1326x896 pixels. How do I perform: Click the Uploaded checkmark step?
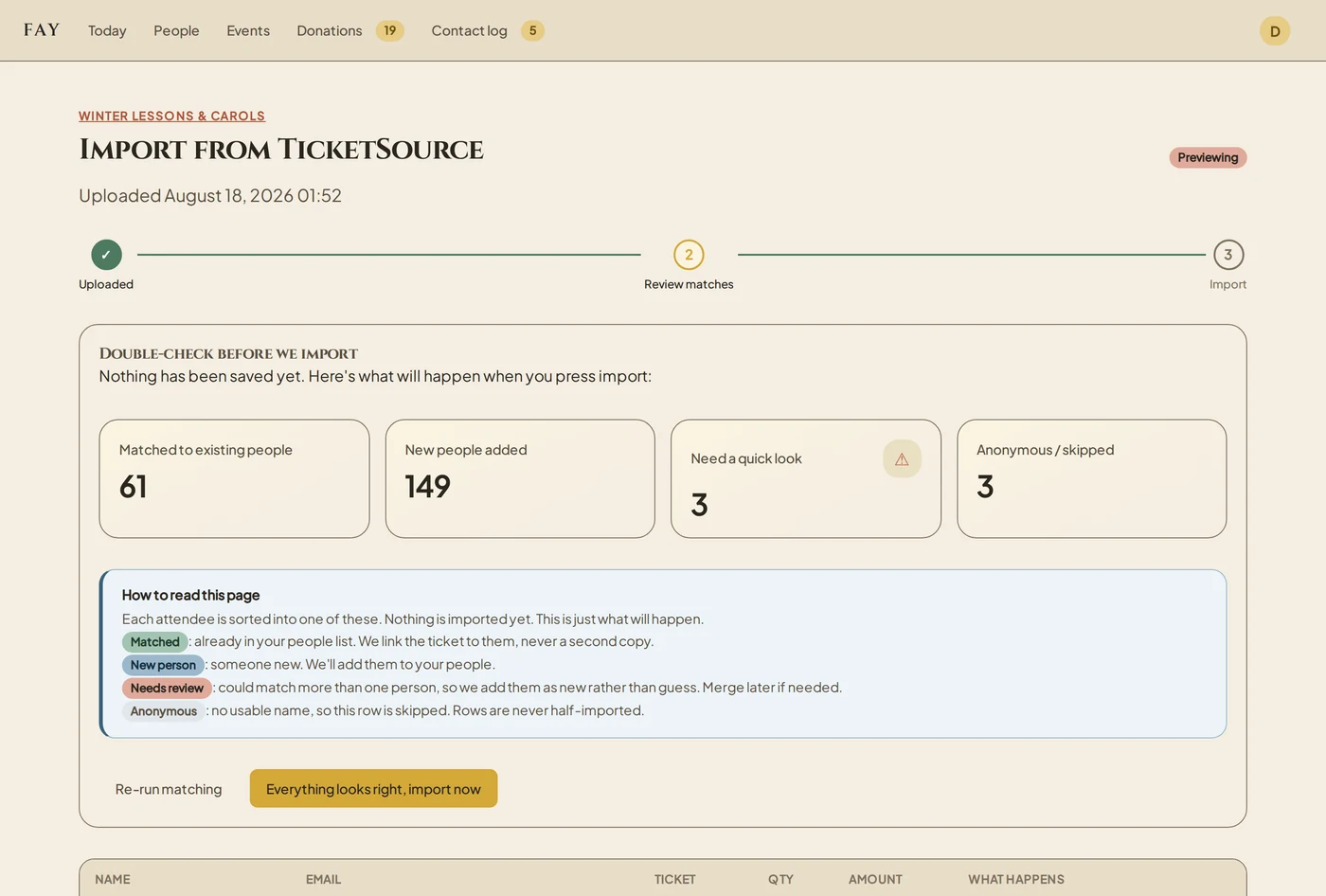(106, 254)
